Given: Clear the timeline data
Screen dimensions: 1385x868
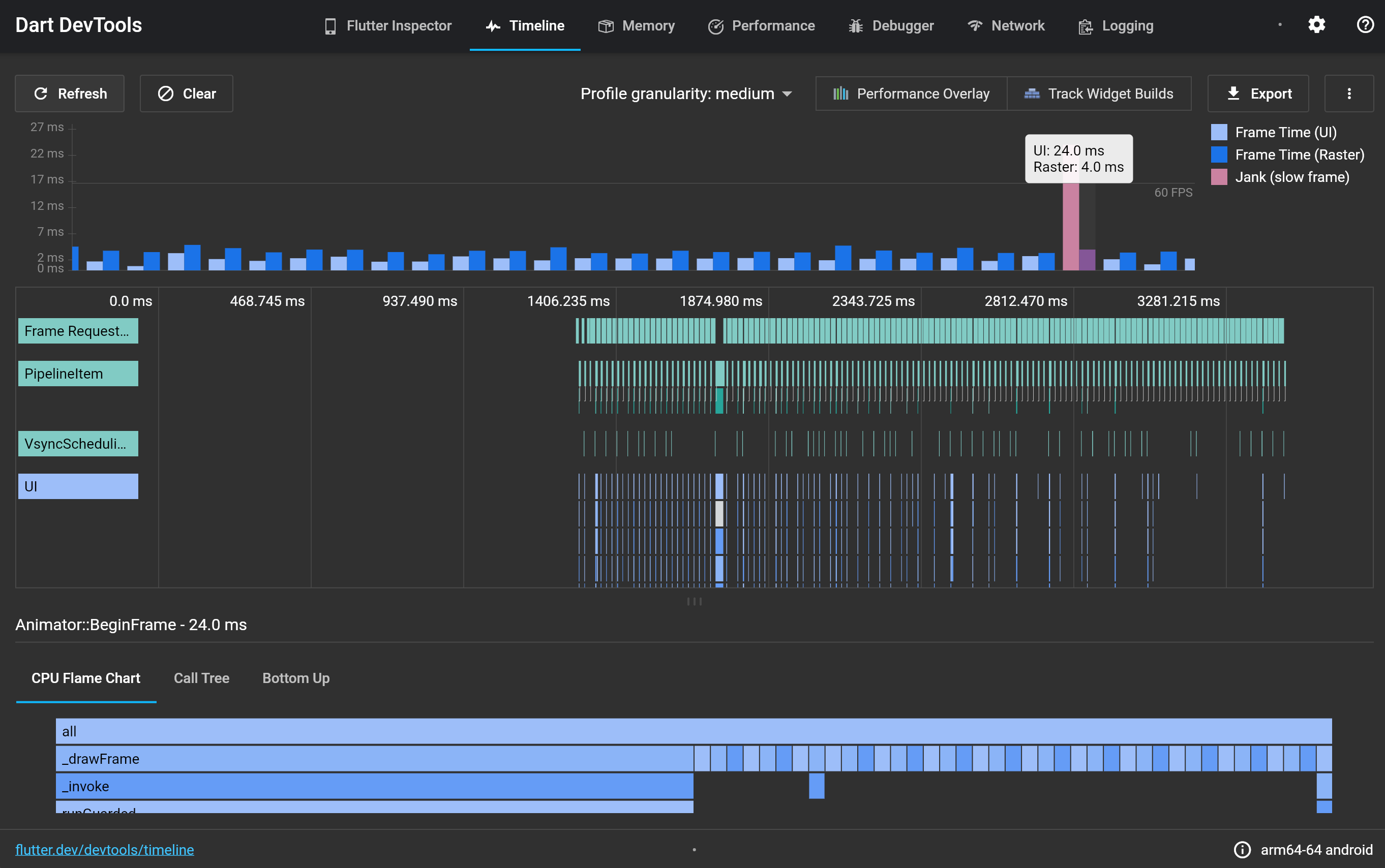Looking at the screenshot, I should point(187,94).
